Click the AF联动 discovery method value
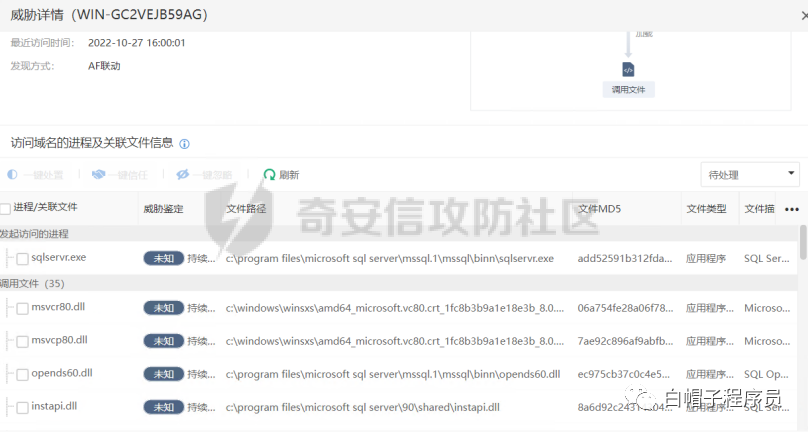Image resolution: width=808 pixels, height=433 pixels. coord(104,66)
